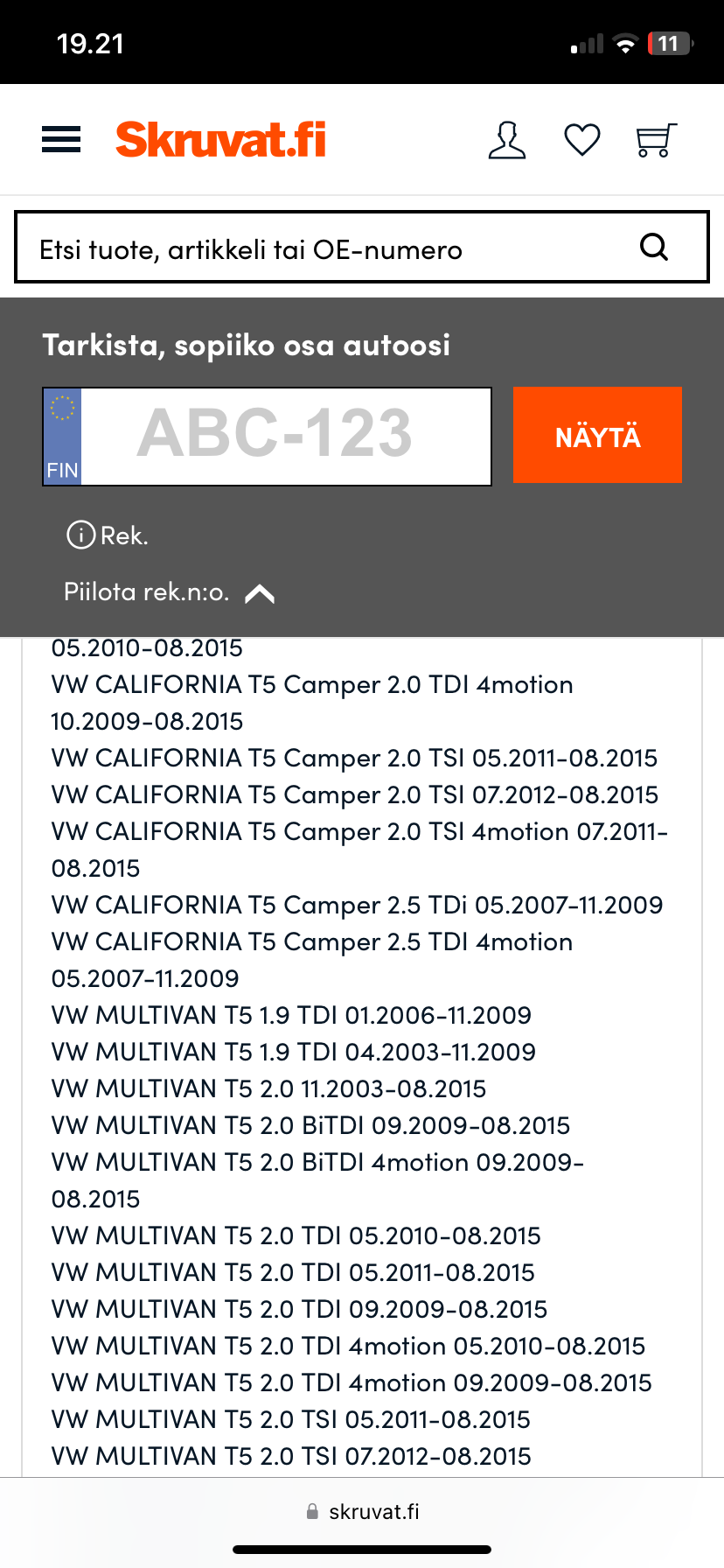
Task: Click the ABC-123 registration number field
Action: 285,436
